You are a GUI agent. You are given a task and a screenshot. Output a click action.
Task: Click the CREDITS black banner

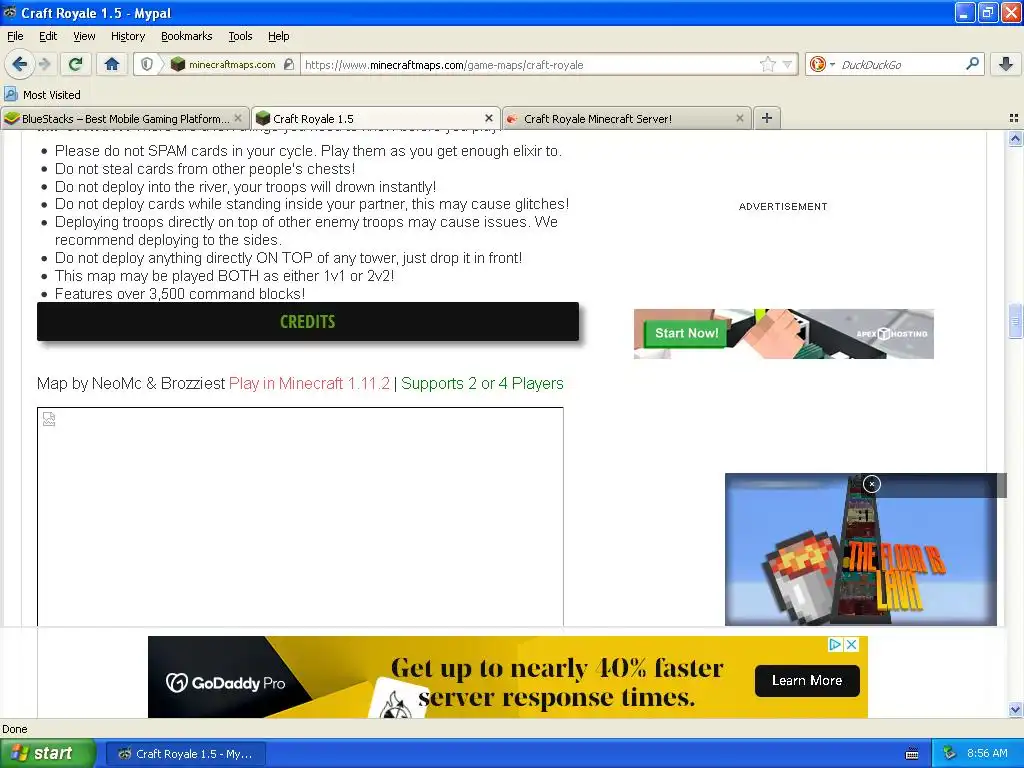(x=308, y=321)
